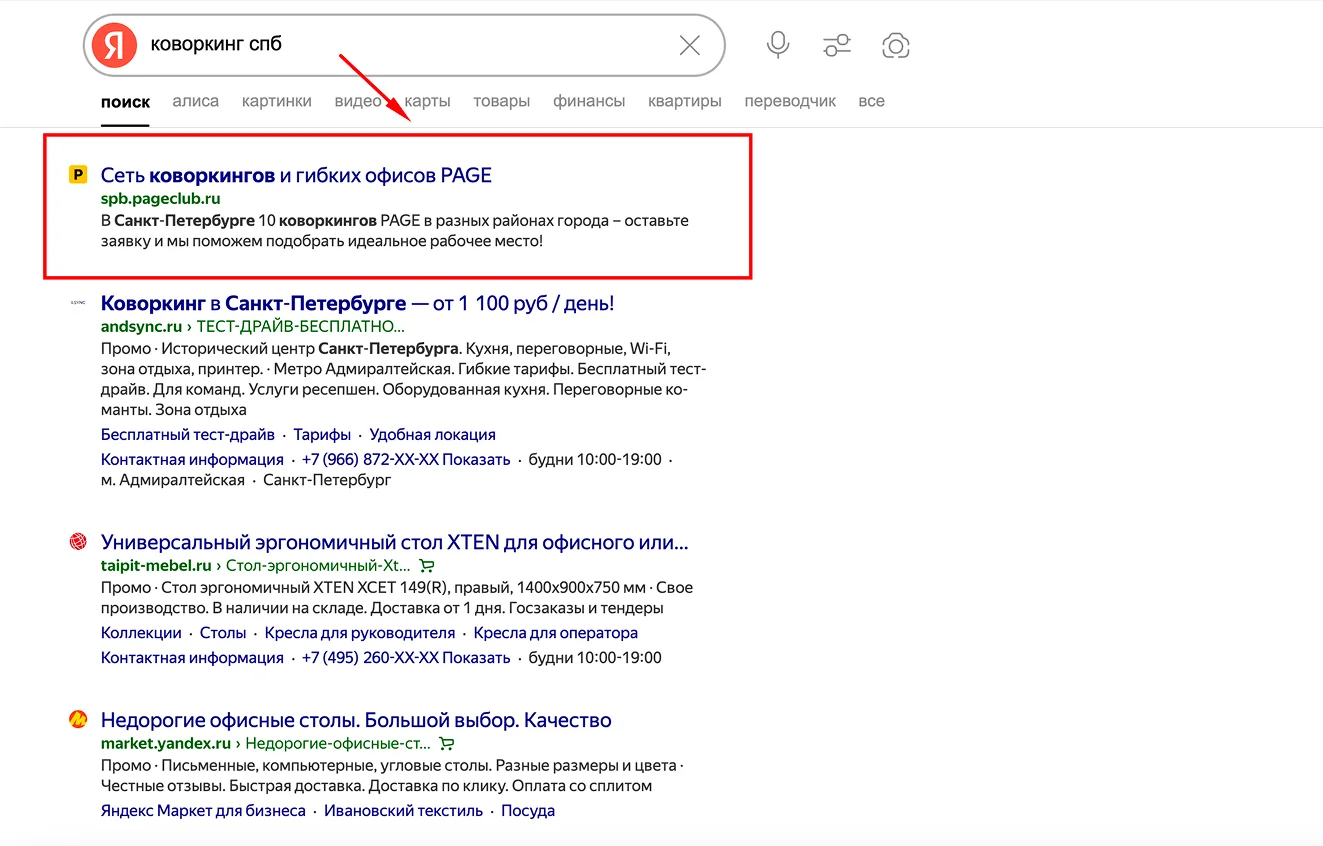The image size is (1323, 846).
Task: Click the PAGE yellow favicon
Action: pyautogui.click(x=78, y=175)
